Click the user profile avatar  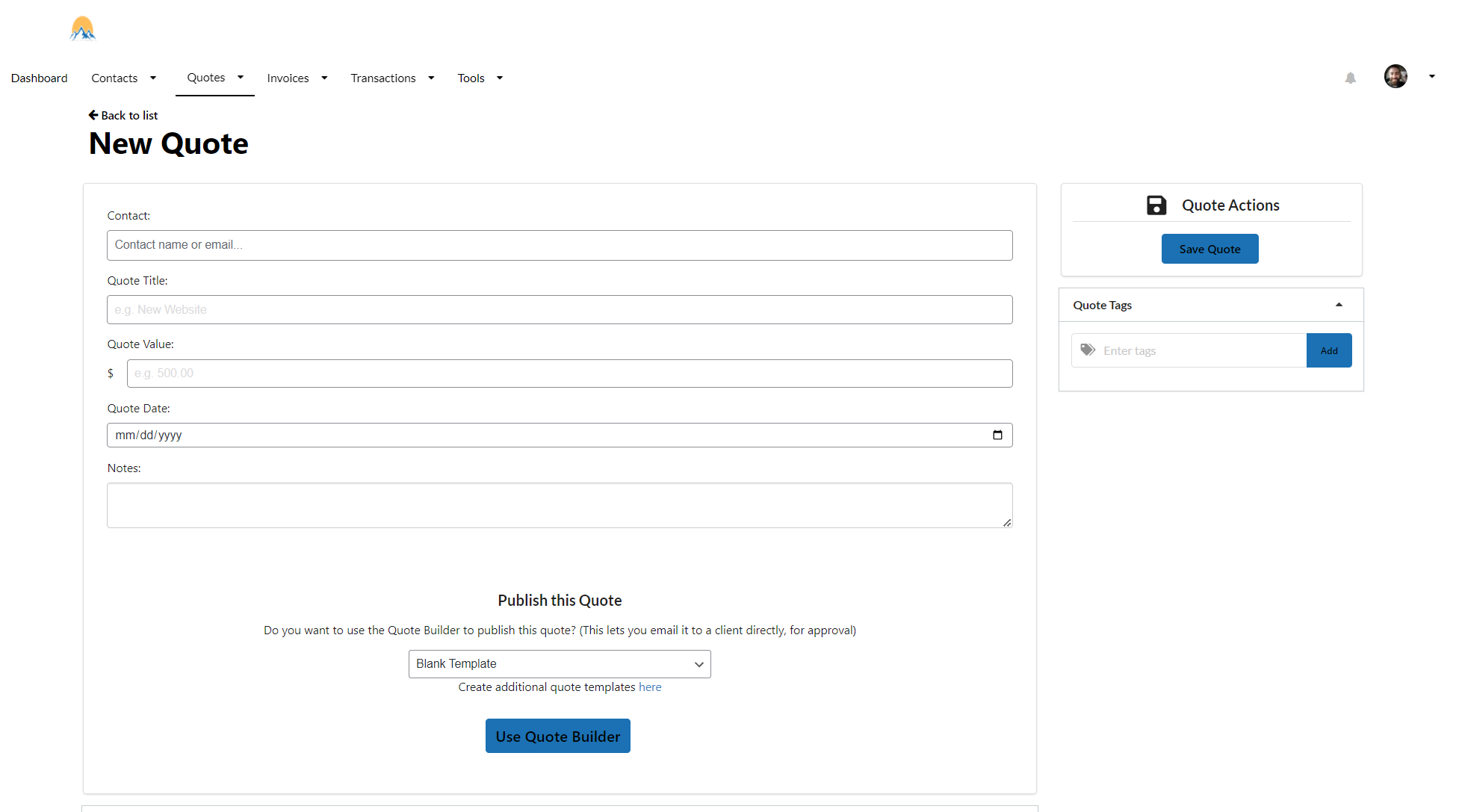tap(1395, 76)
